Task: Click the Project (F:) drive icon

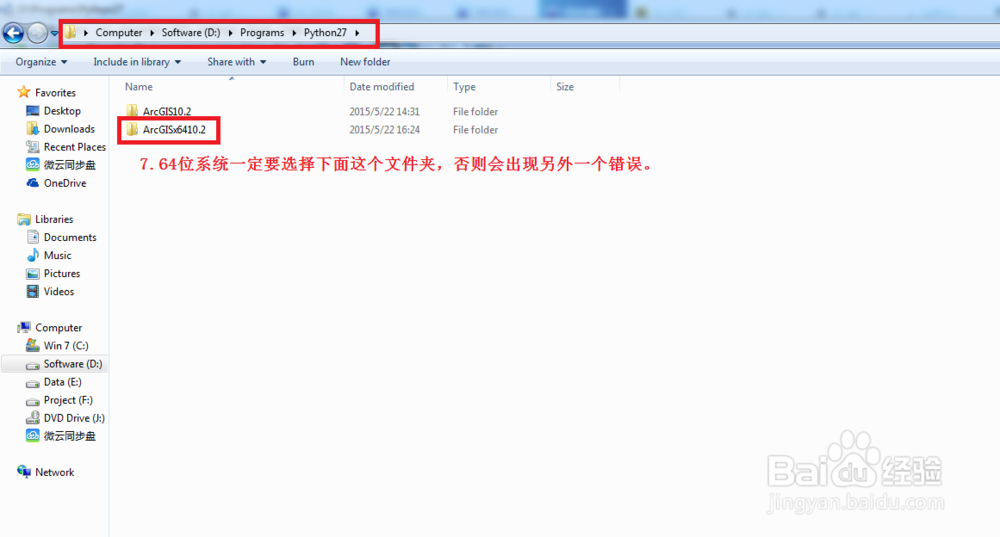Action: point(33,401)
